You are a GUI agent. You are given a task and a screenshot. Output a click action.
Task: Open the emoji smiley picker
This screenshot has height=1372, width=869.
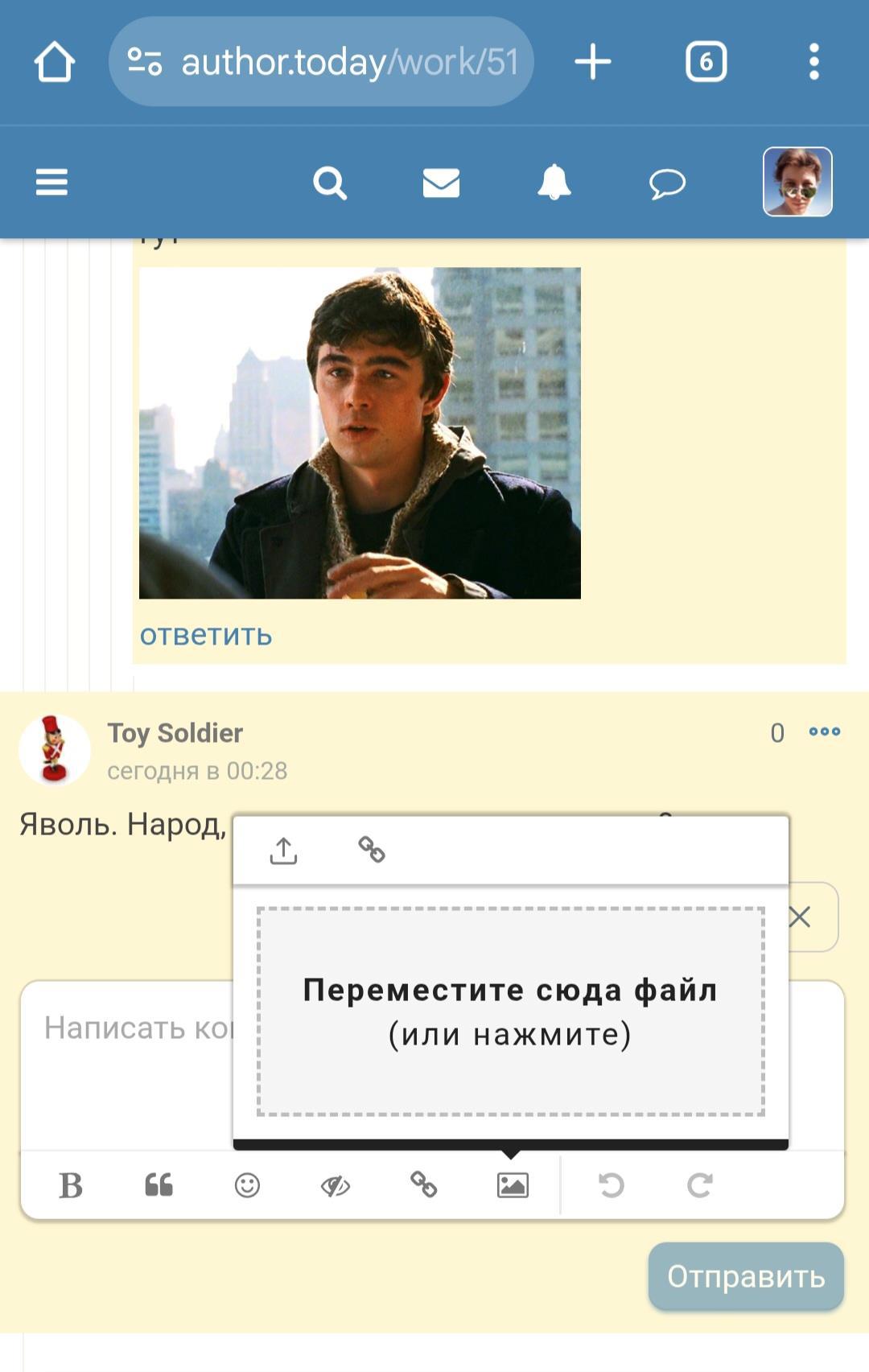(x=247, y=1185)
